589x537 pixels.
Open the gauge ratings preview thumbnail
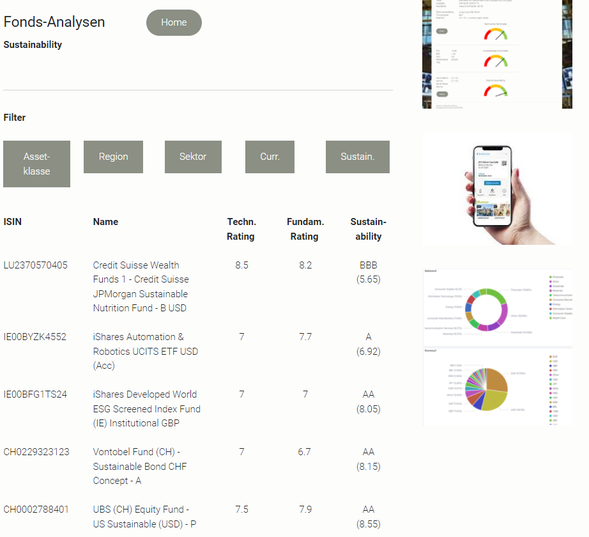pyautogui.click(x=497, y=54)
